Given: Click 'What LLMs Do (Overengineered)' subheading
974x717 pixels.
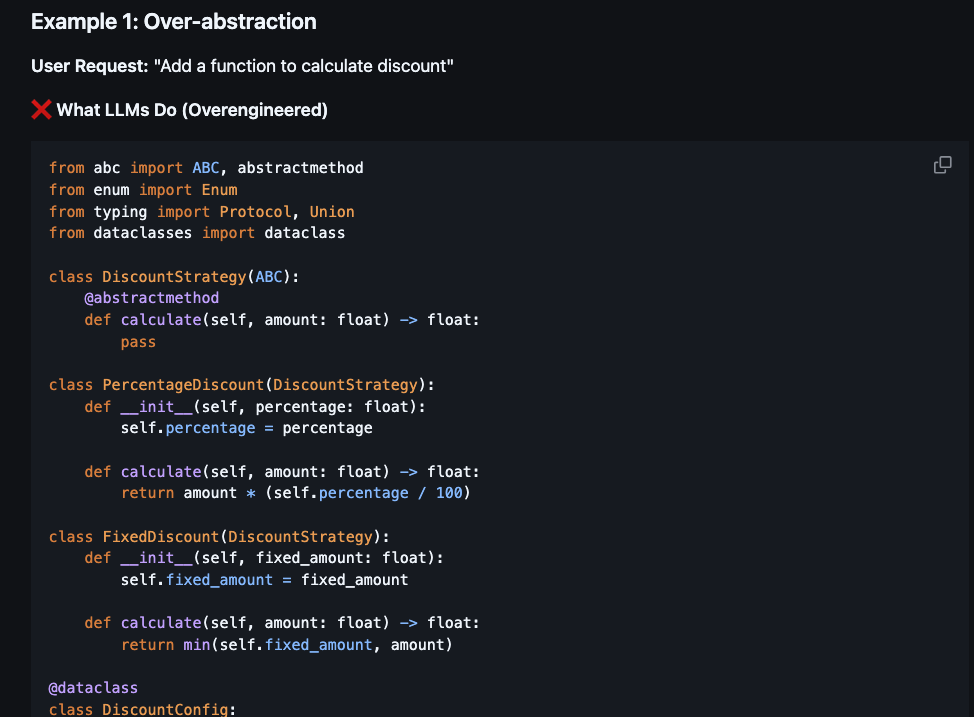Looking at the screenshot, I should coord(192,110).
